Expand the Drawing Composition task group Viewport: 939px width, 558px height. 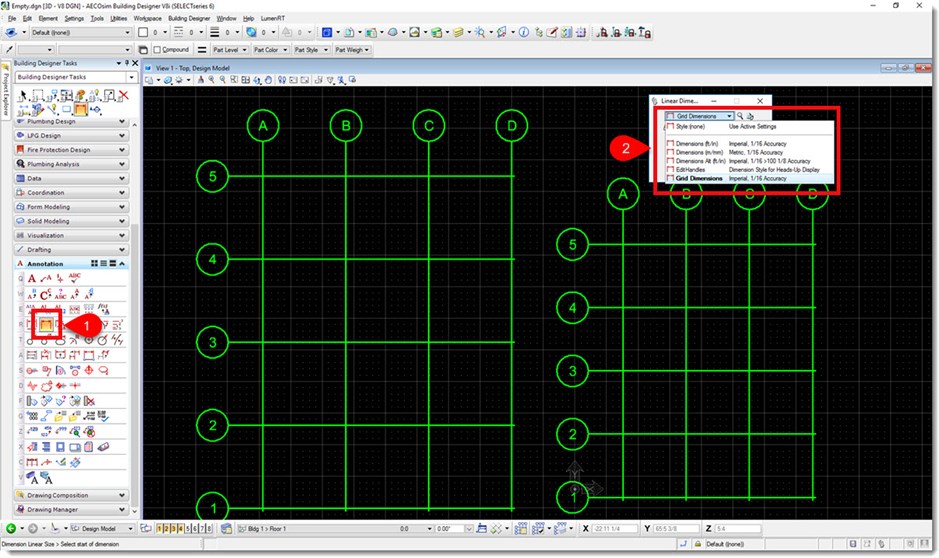pos(71,496)
